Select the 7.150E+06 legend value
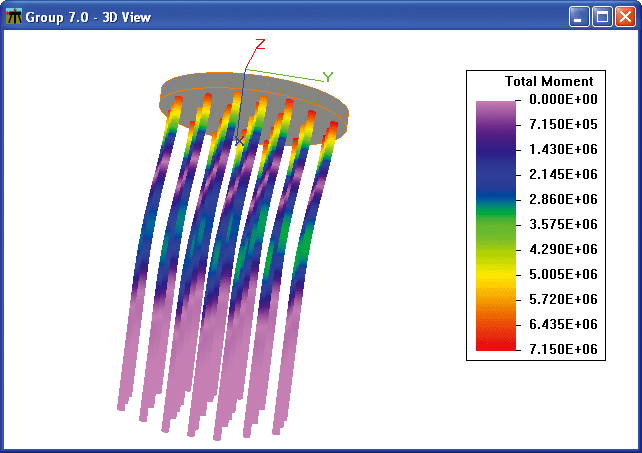The width and height of the screenshot is (642, 453). 563,349
